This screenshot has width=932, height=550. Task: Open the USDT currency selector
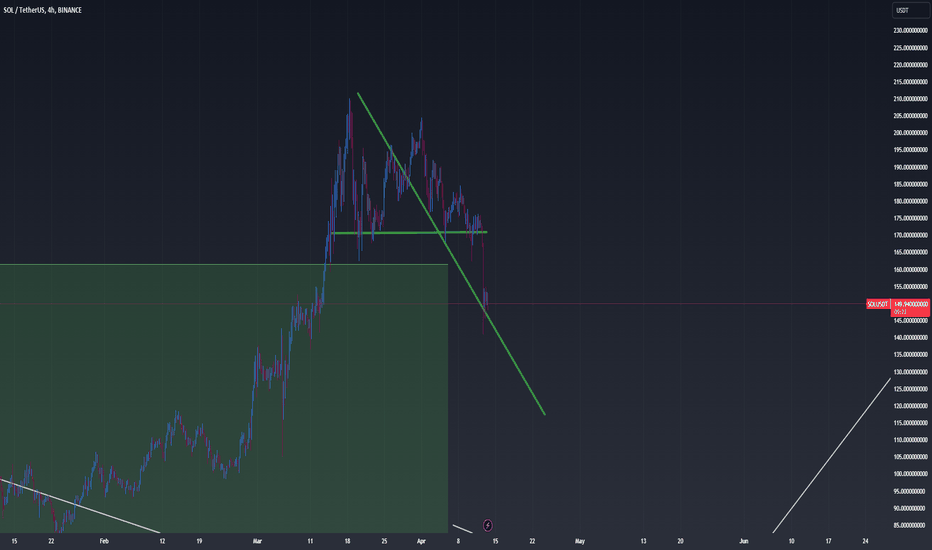(x=910, y=10)
